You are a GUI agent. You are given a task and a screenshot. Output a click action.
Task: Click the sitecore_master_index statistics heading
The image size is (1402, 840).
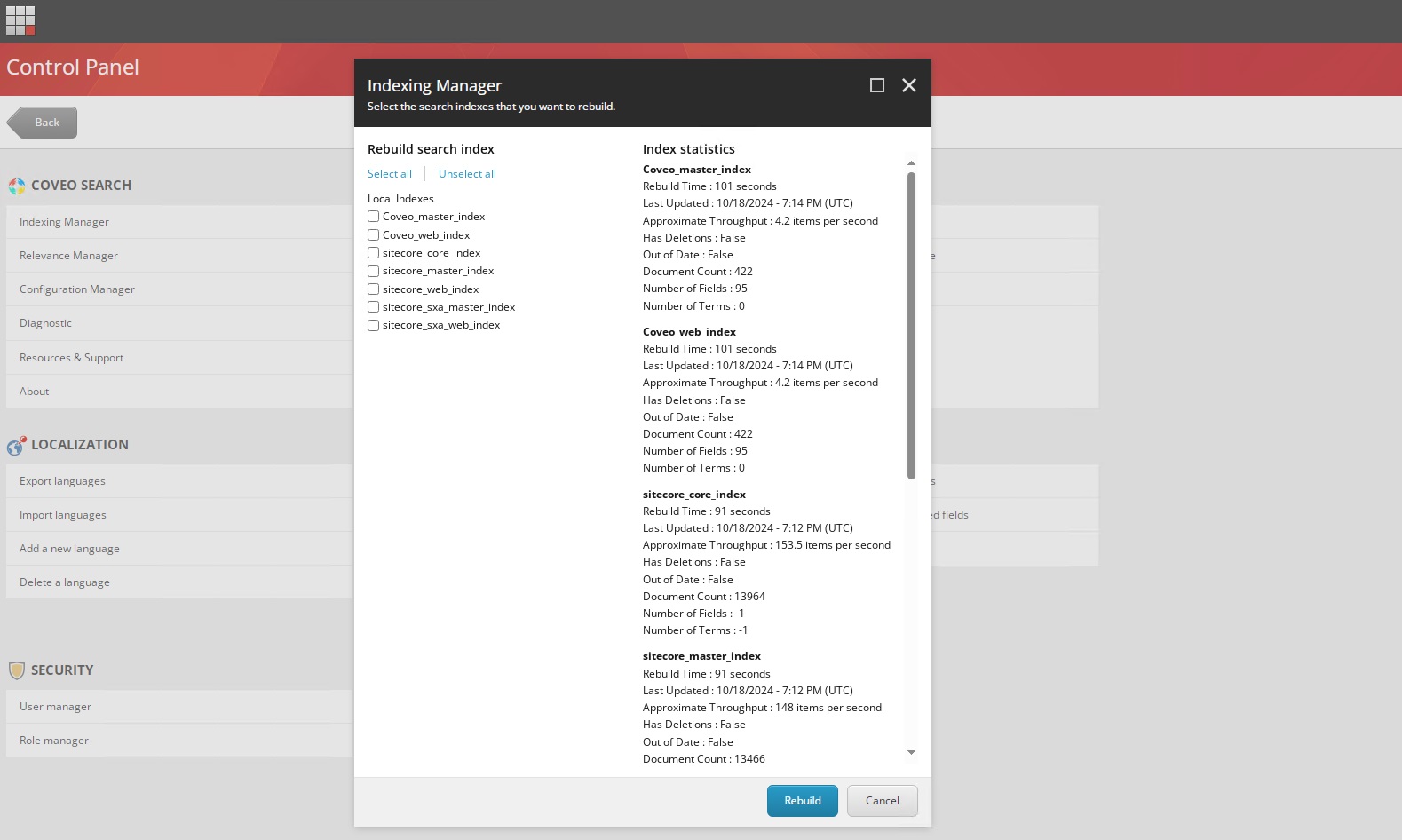pos(701,656)
